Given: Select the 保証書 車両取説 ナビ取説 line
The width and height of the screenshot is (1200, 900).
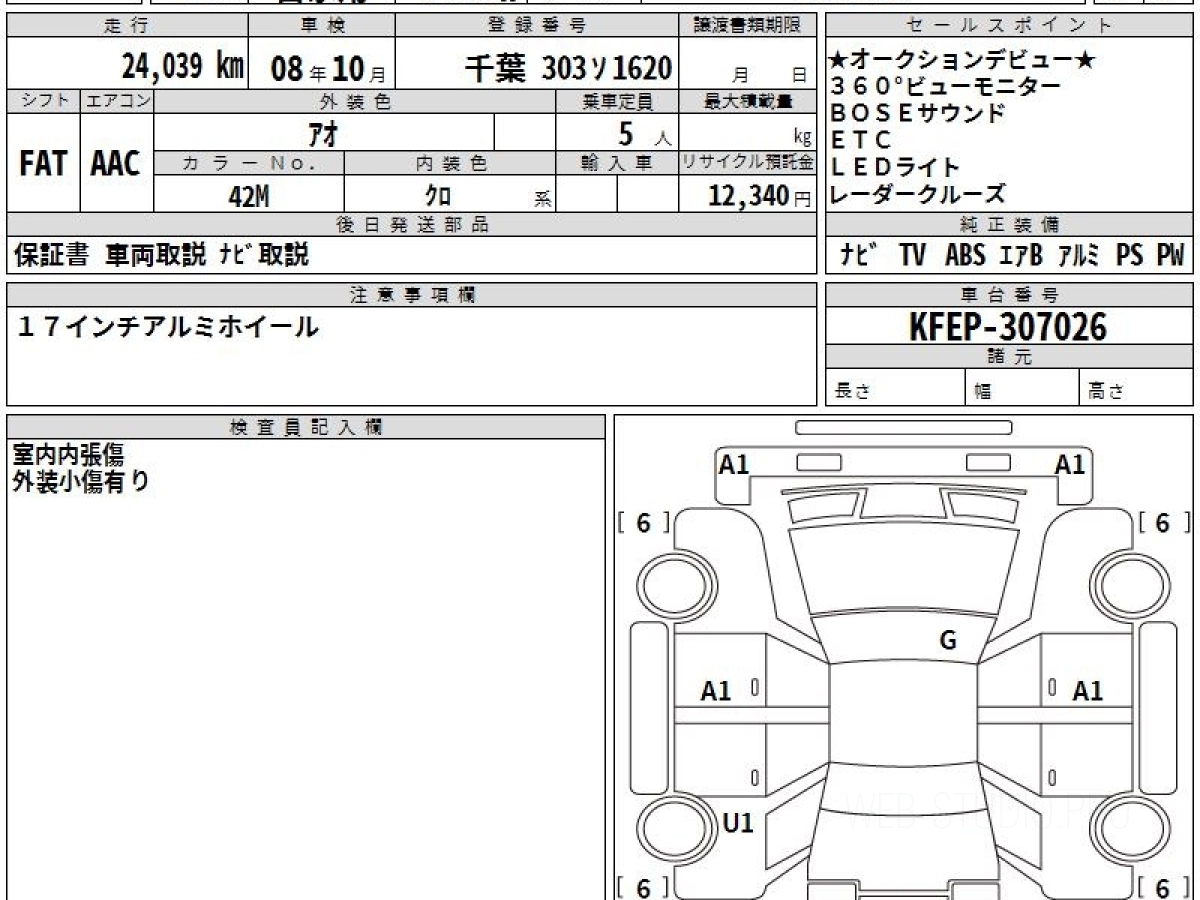Looking at the screenshot, I should (x=161, y=254).
